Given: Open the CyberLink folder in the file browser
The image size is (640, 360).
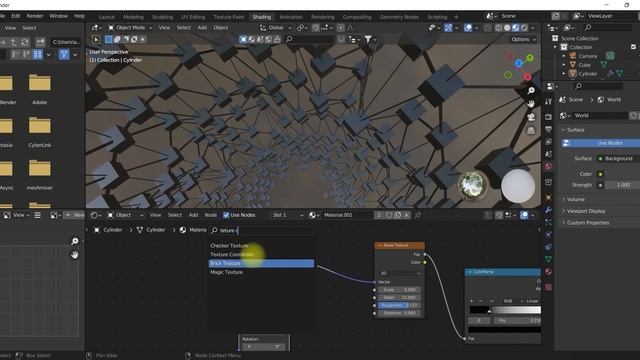Looking at the screenshot, I should 40,133.
